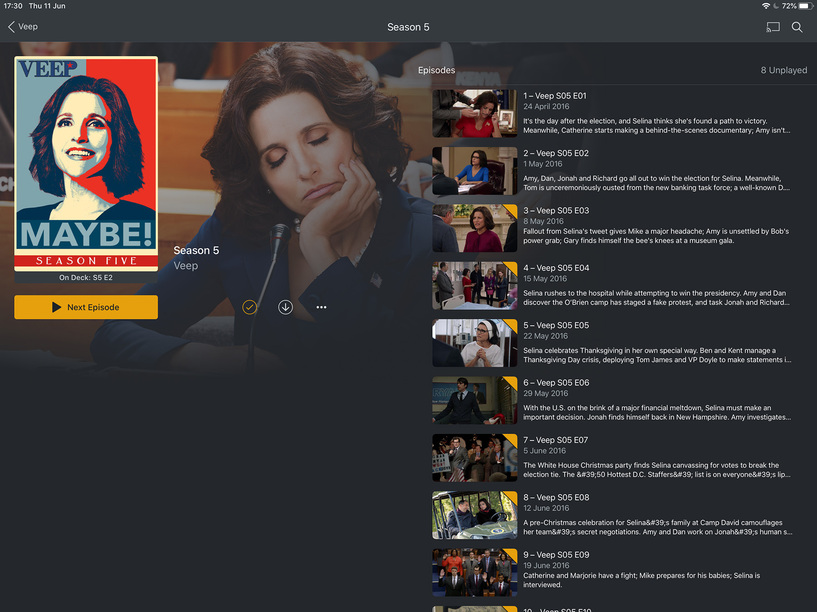Open more options three-dot menu

(321, 307)
